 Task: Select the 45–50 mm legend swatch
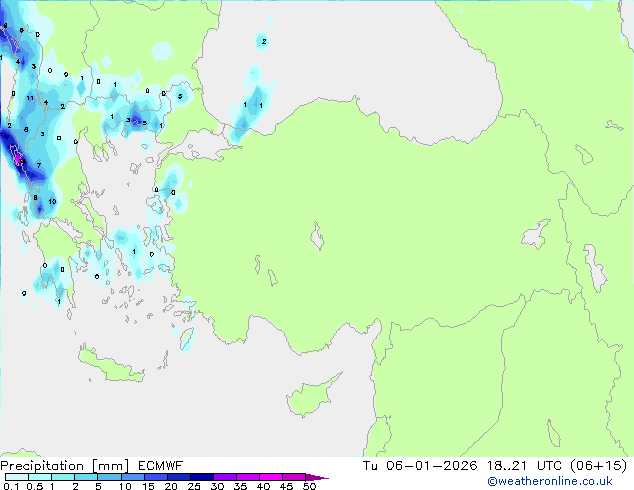(x=294, y=477)
